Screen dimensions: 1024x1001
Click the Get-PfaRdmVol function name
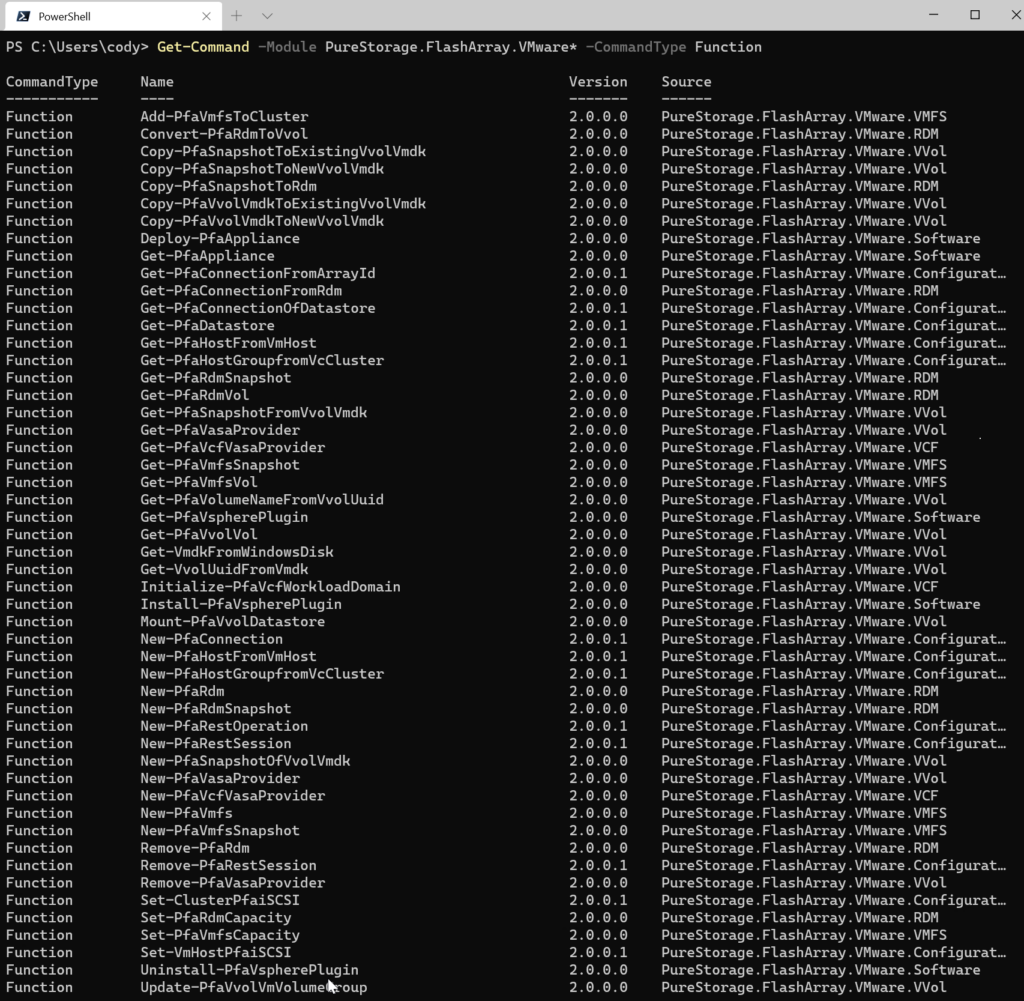point(195,395)
